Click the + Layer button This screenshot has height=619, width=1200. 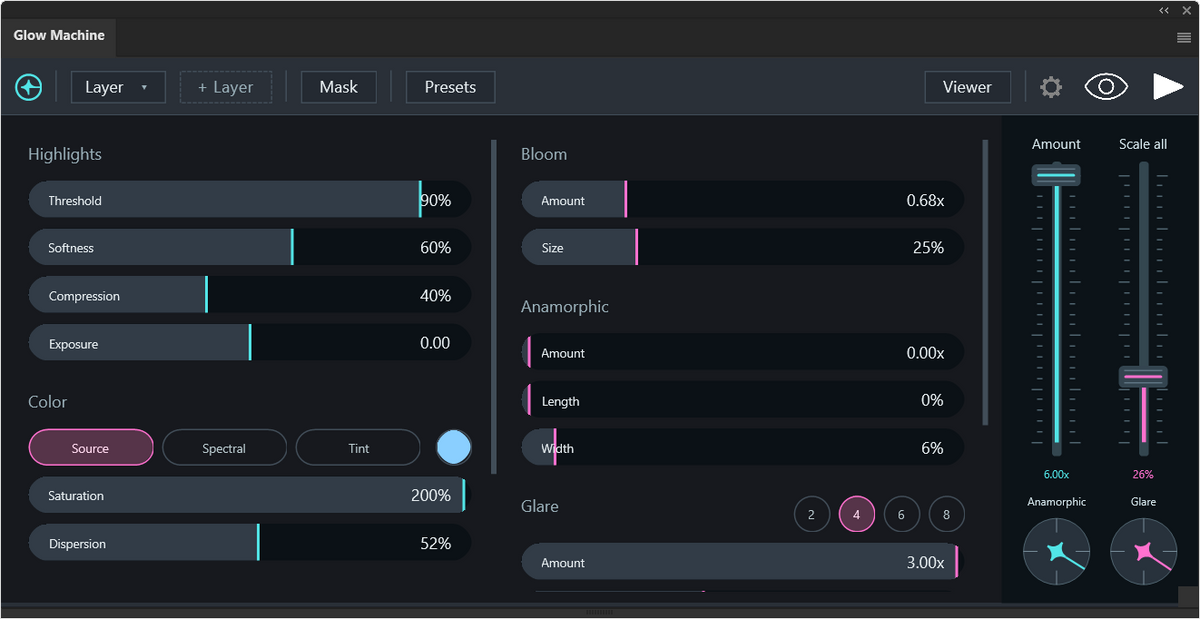[x=225, y=87]
